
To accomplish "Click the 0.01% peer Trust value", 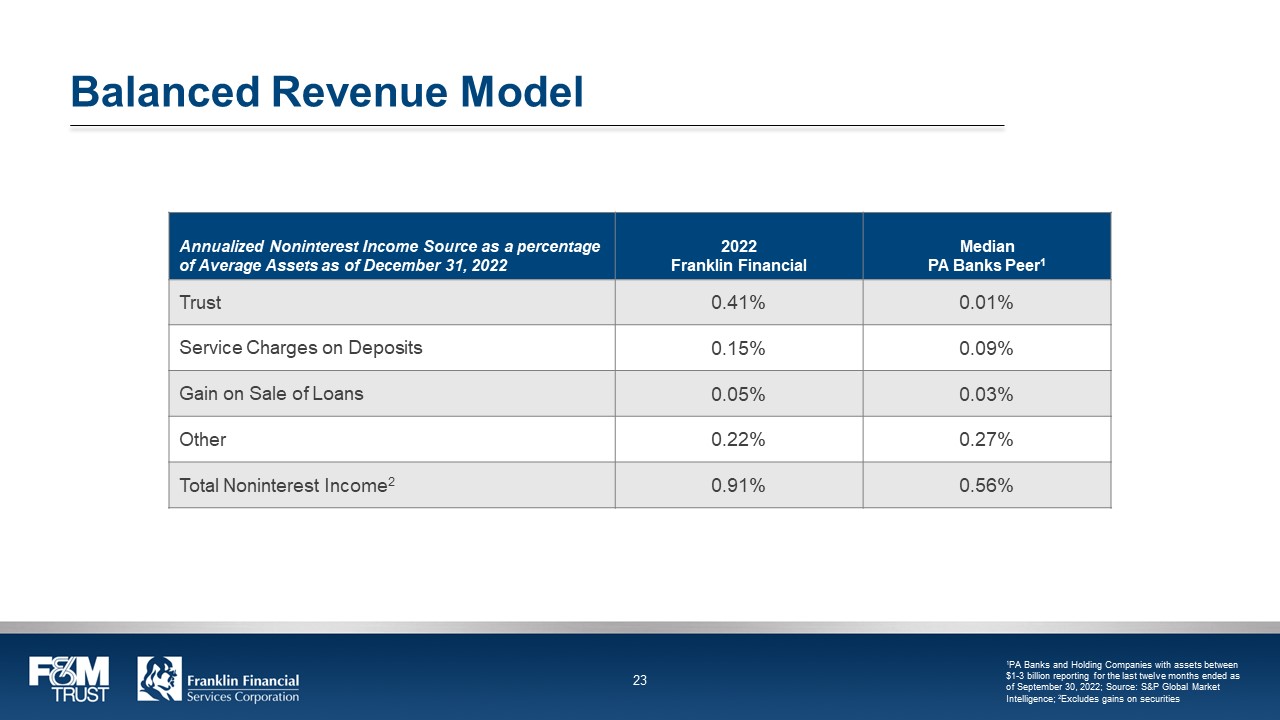I will pos(986,303).
